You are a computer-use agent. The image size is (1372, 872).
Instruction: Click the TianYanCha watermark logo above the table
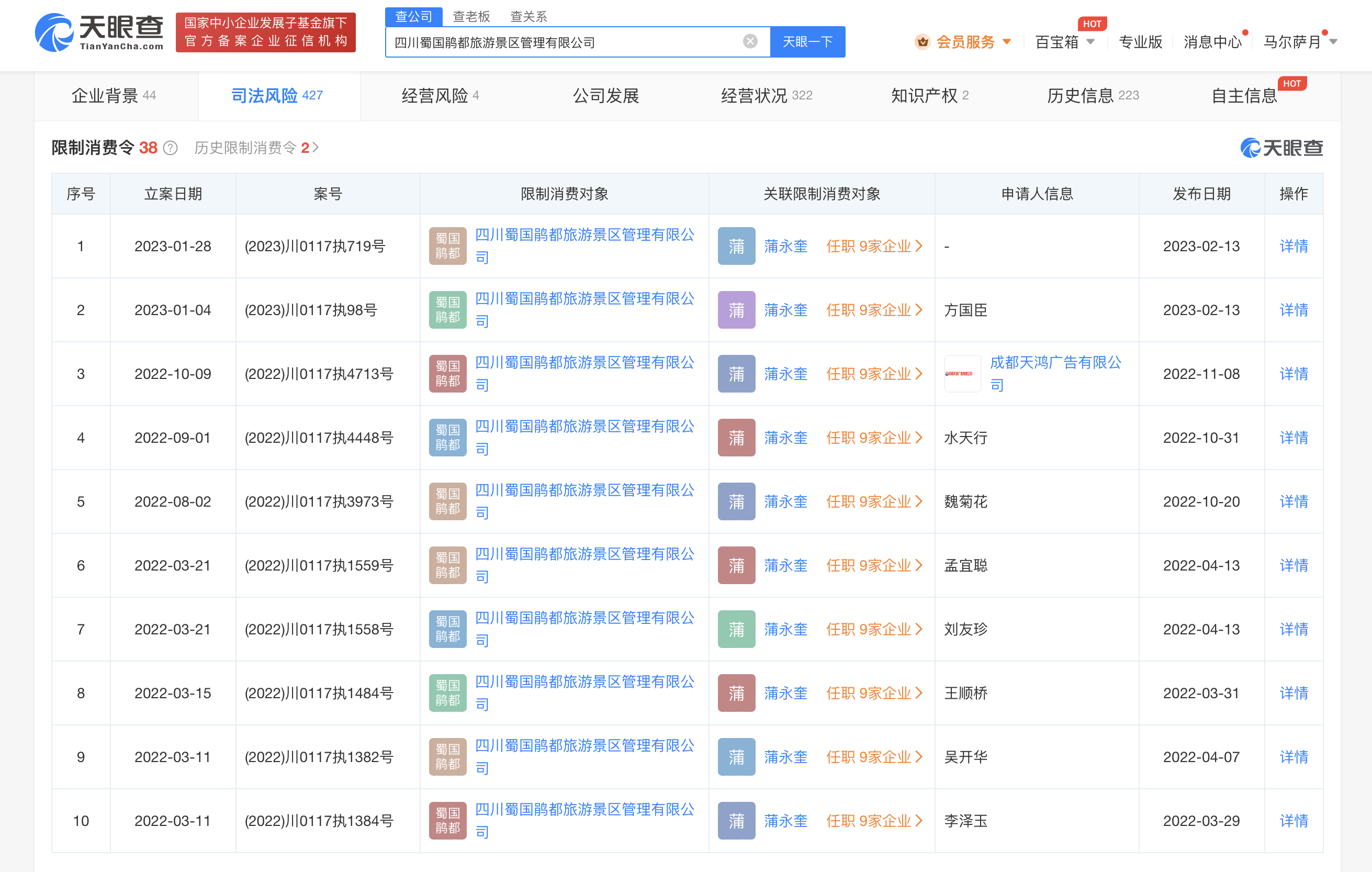tap(1281, 148)
